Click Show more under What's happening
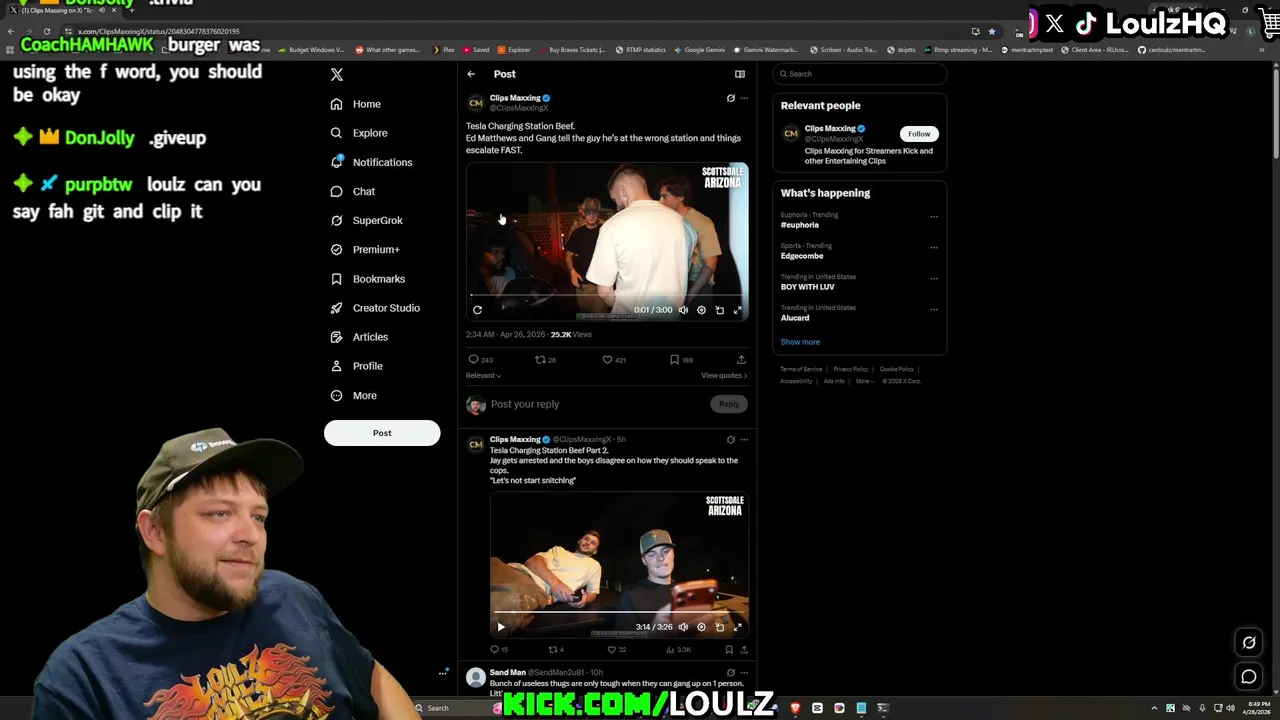 tap(800, 342)
